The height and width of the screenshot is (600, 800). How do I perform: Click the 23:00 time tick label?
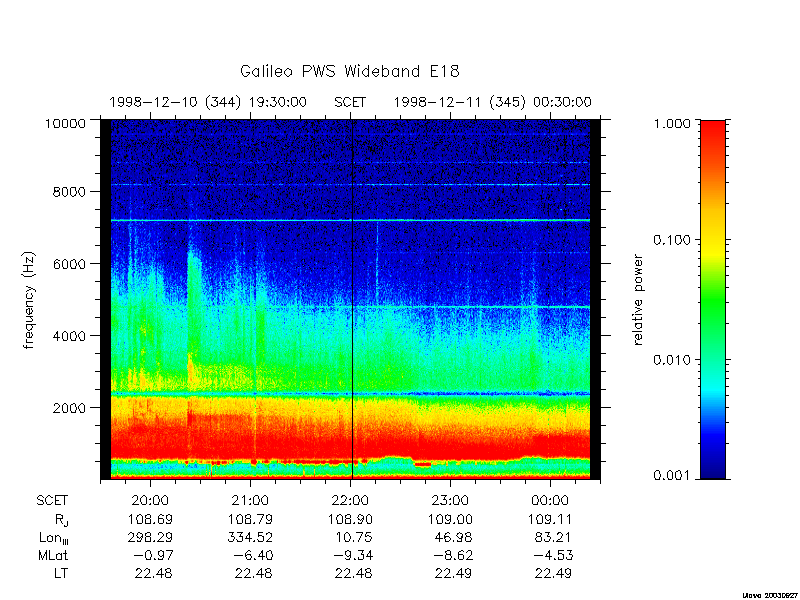[450, 501]
